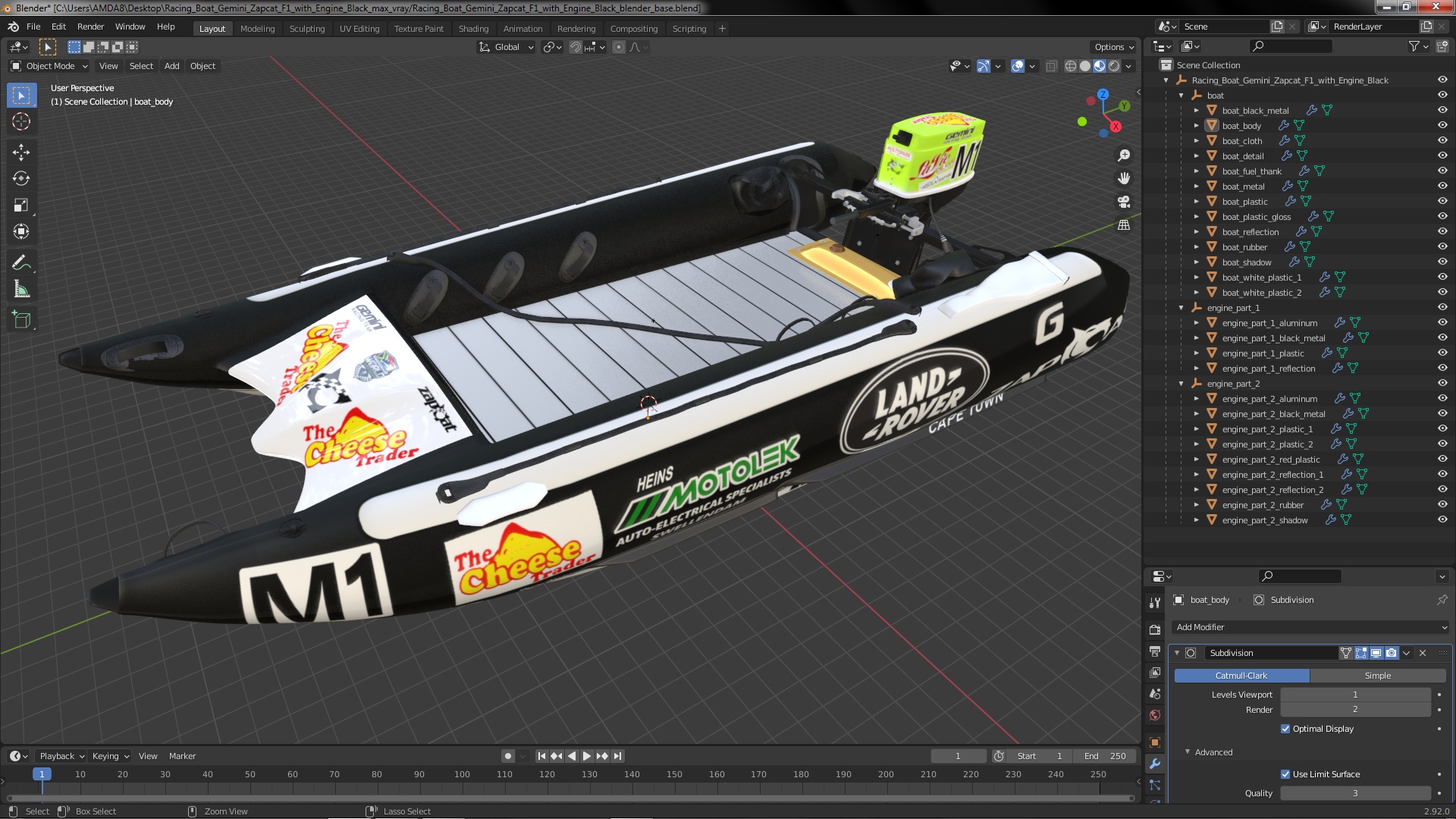
Task: Click the timeline play button
Action: click(586, 756)
